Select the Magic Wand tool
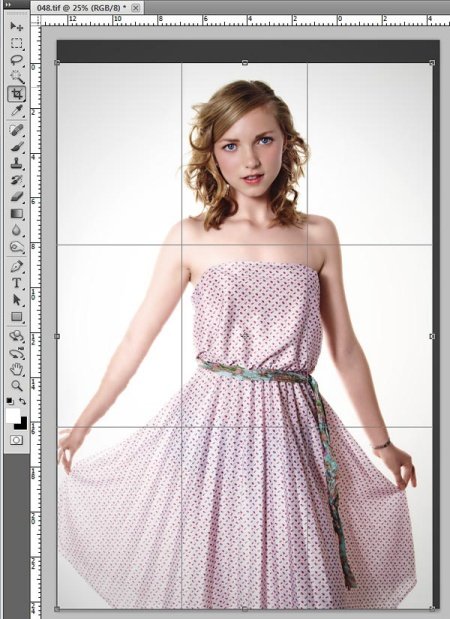This screenshot has height=619, width=450. [x=17, y=76]
